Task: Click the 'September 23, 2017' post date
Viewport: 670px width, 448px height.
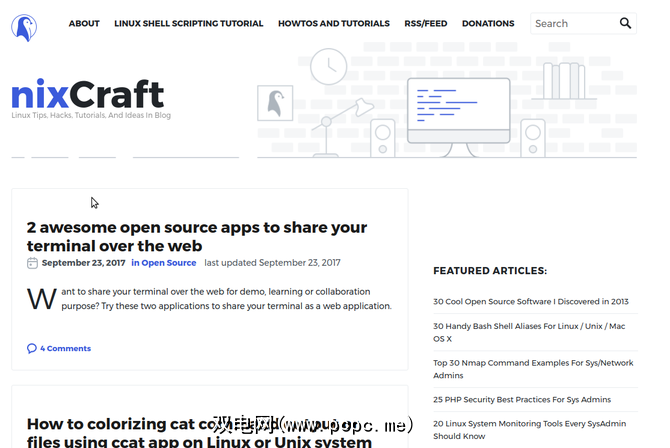Action: pos(83,263)
